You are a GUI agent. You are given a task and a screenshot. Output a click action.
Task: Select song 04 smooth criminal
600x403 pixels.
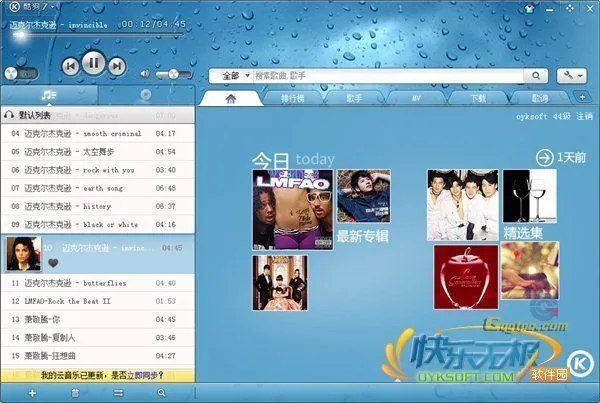98,134
